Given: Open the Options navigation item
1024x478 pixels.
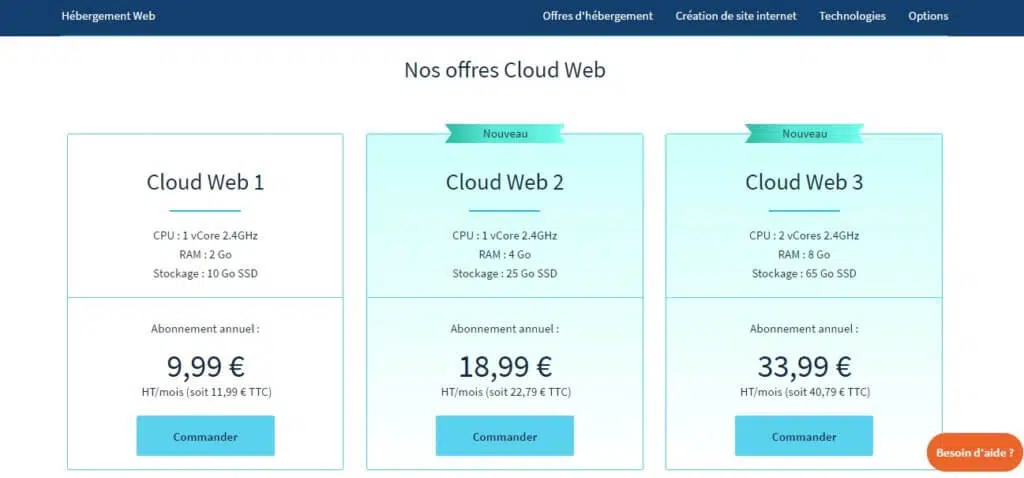Looking at the screenshot, I should coord(928,16).
